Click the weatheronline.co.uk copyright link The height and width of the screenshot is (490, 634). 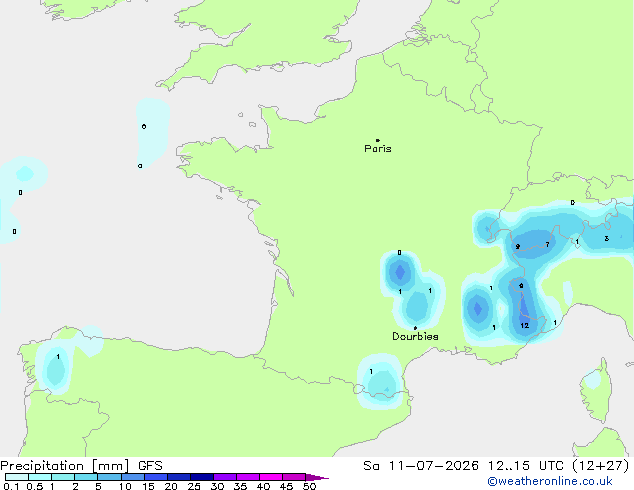tap(550, 481)
